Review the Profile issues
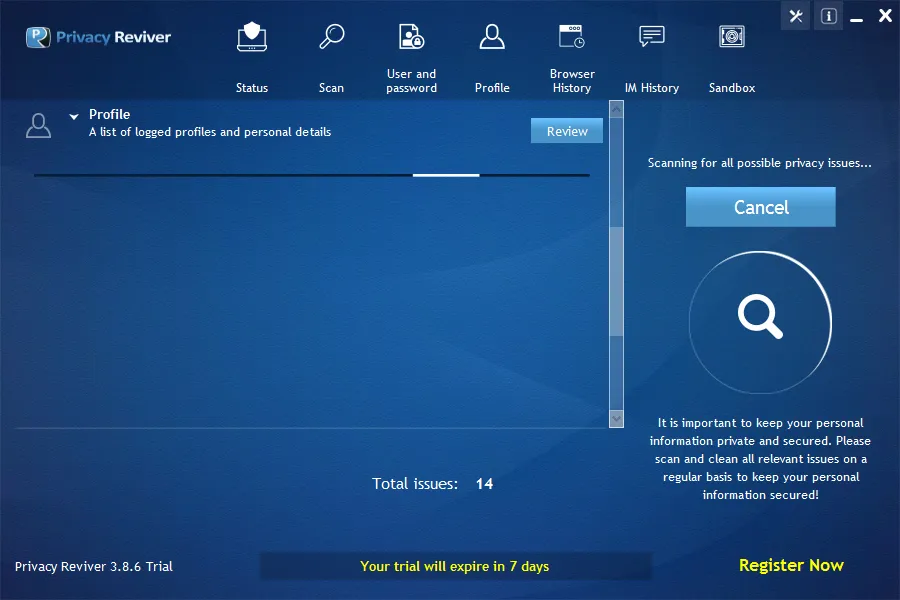The width and height of the screenshot is (900, 600). (x=567, y=131)
